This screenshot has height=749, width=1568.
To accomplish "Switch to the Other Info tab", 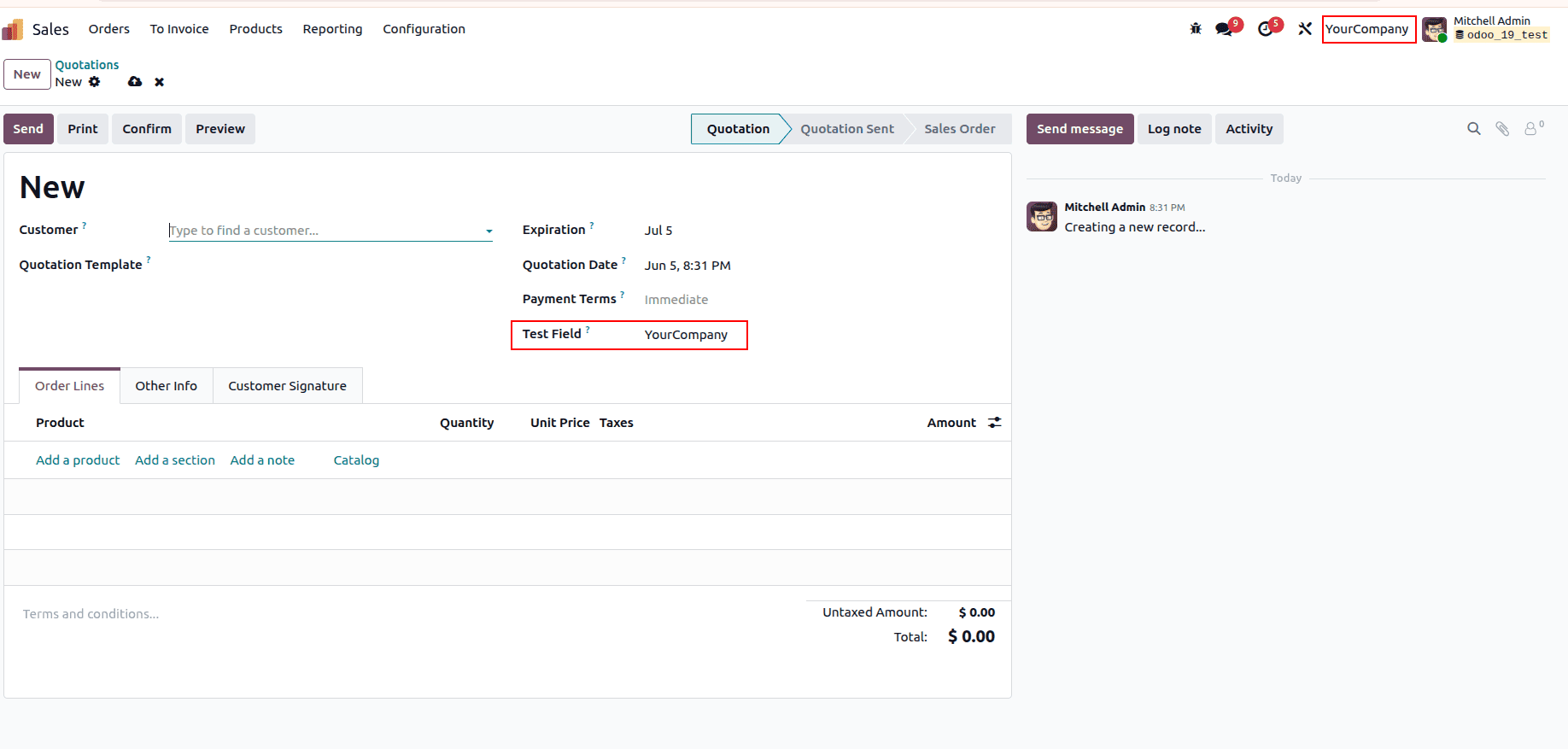I will pos(167,386).
